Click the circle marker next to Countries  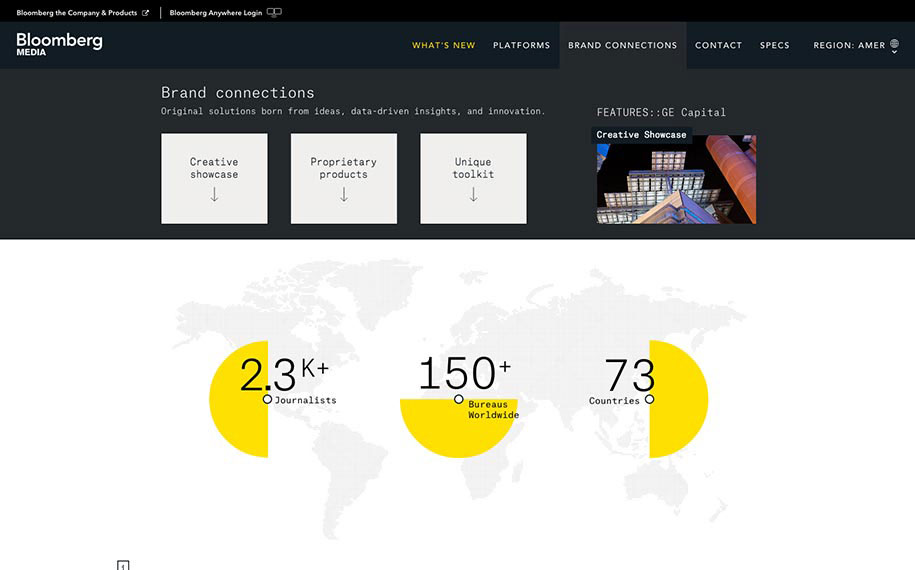click(649, 399)
